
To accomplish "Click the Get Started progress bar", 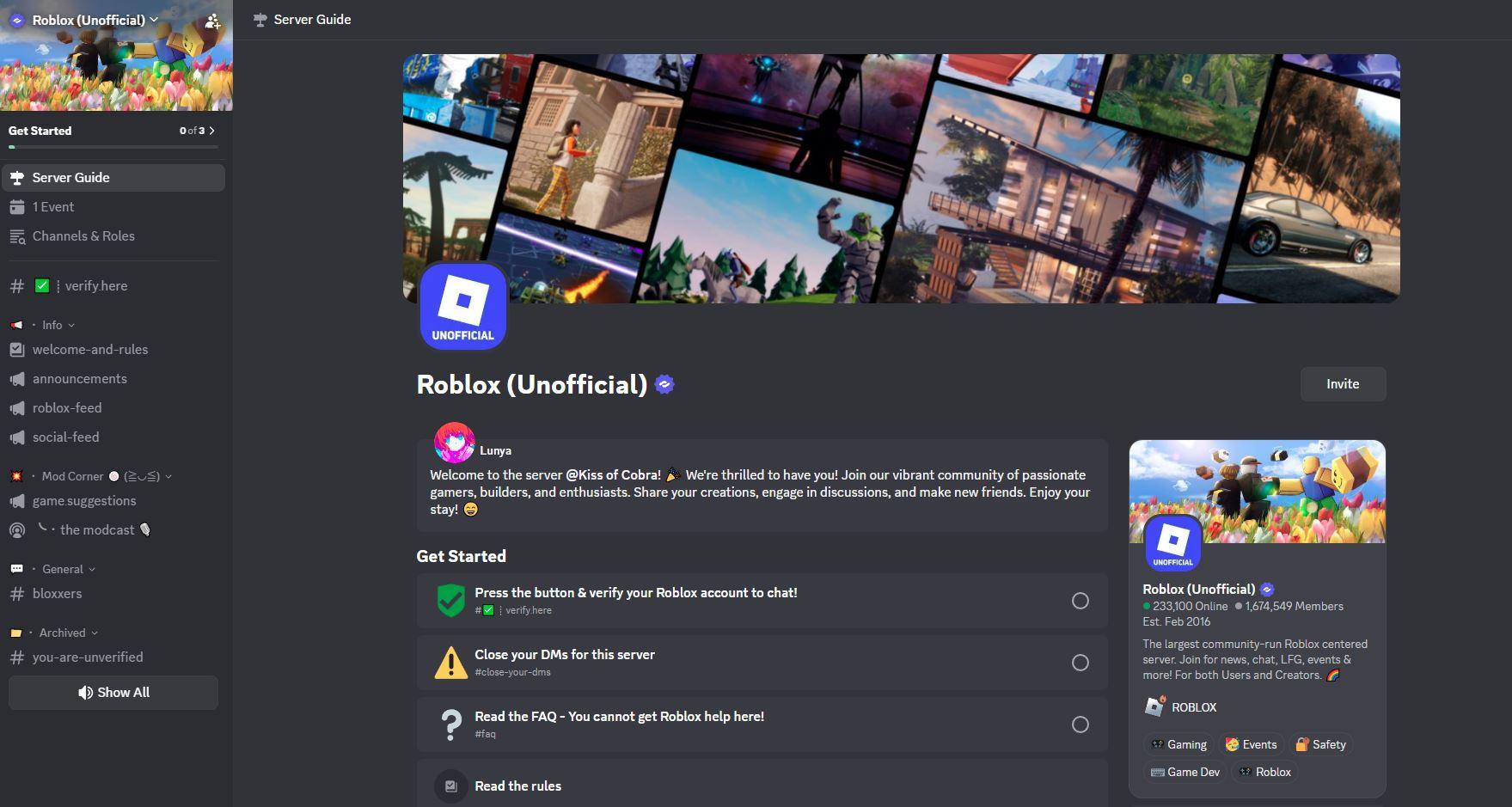I will [x=113, y=147].
